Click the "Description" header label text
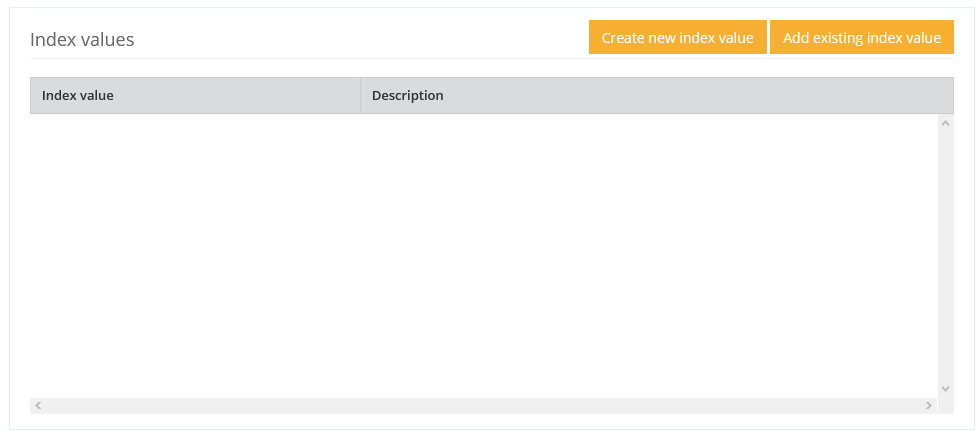979x435 pixels. coord(407,96)
